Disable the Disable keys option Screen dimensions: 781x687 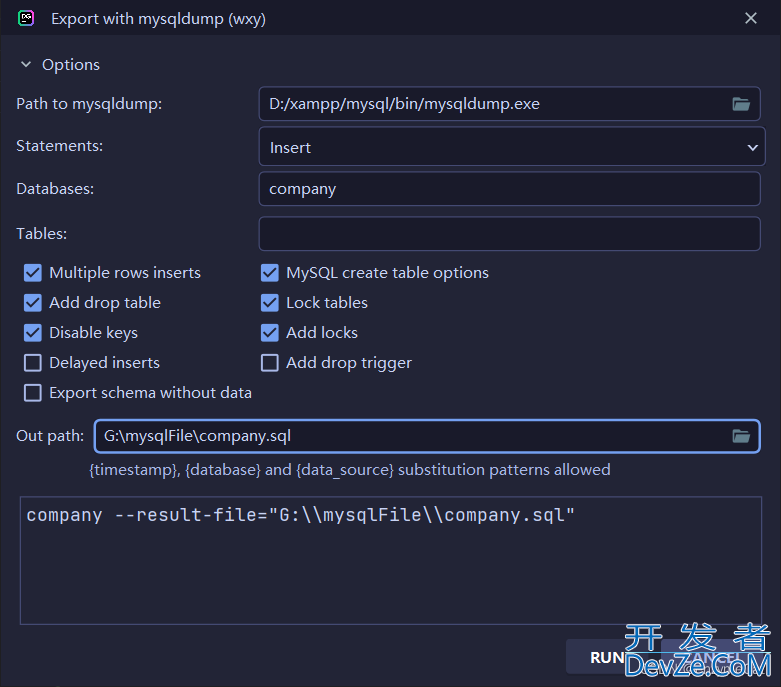pyautogui.click(x=33, y=333)
